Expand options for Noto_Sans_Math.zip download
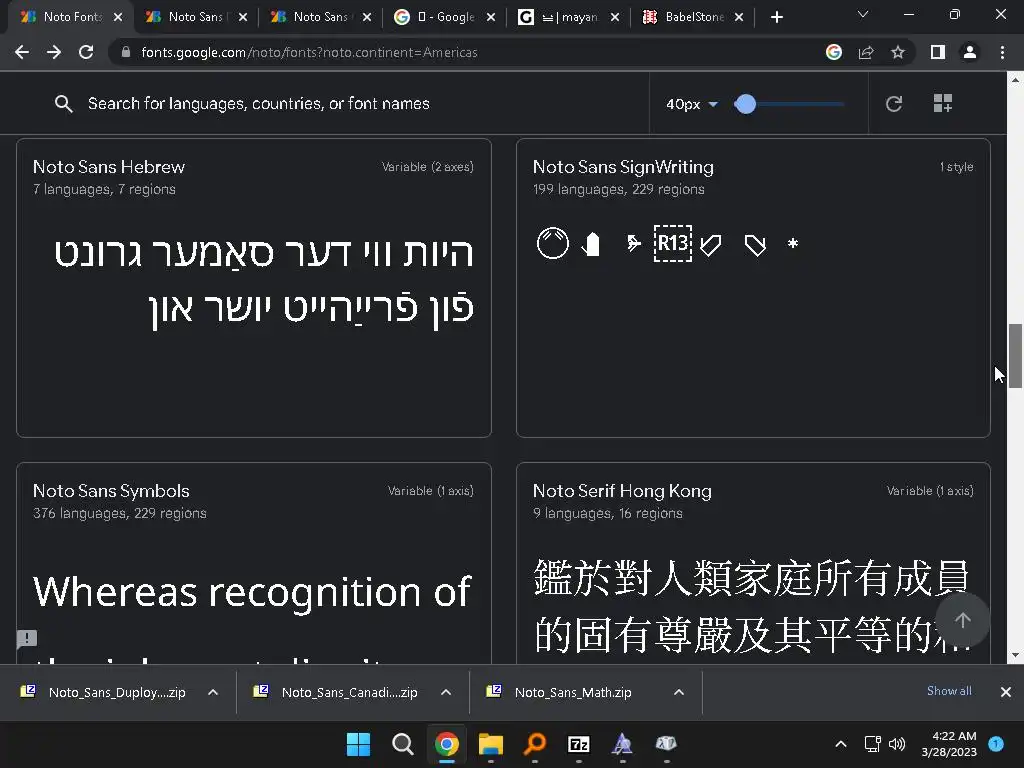 pos(679,692)
